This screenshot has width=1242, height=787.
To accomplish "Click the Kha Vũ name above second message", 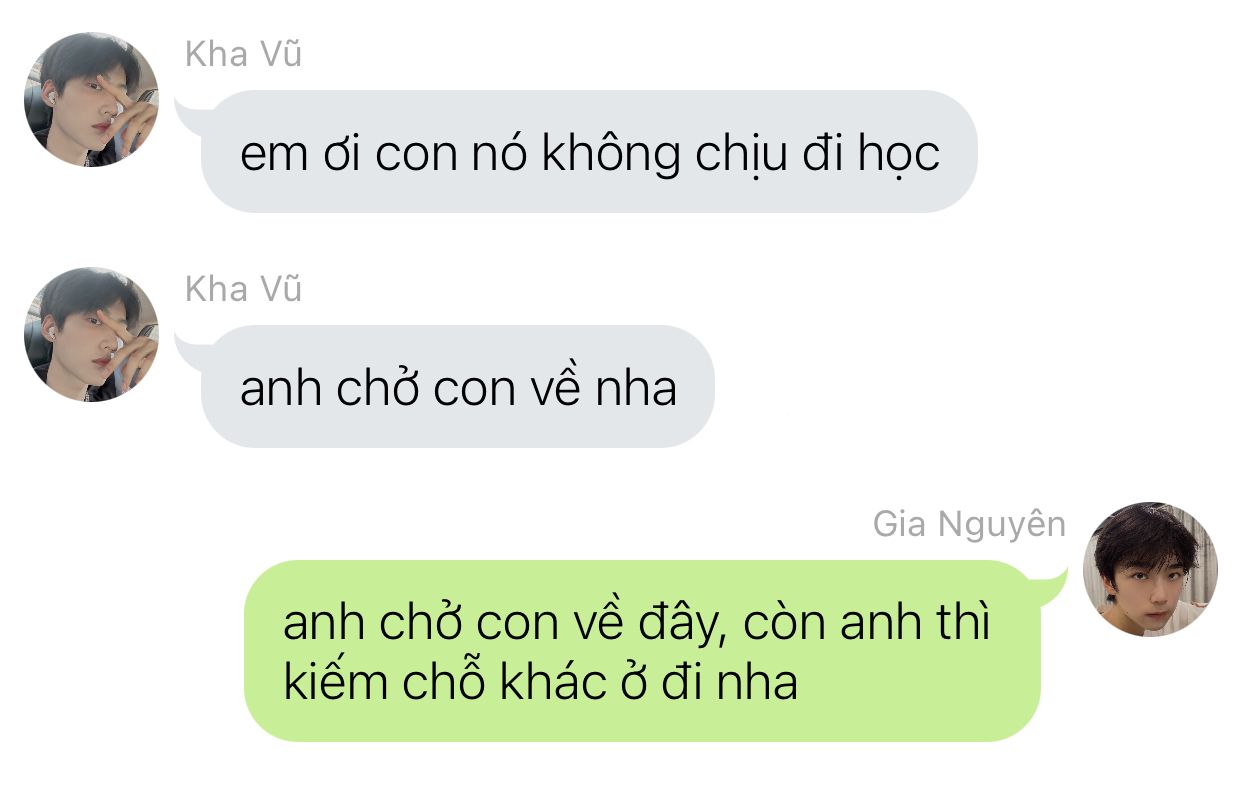I will click(x=243, y=289).
